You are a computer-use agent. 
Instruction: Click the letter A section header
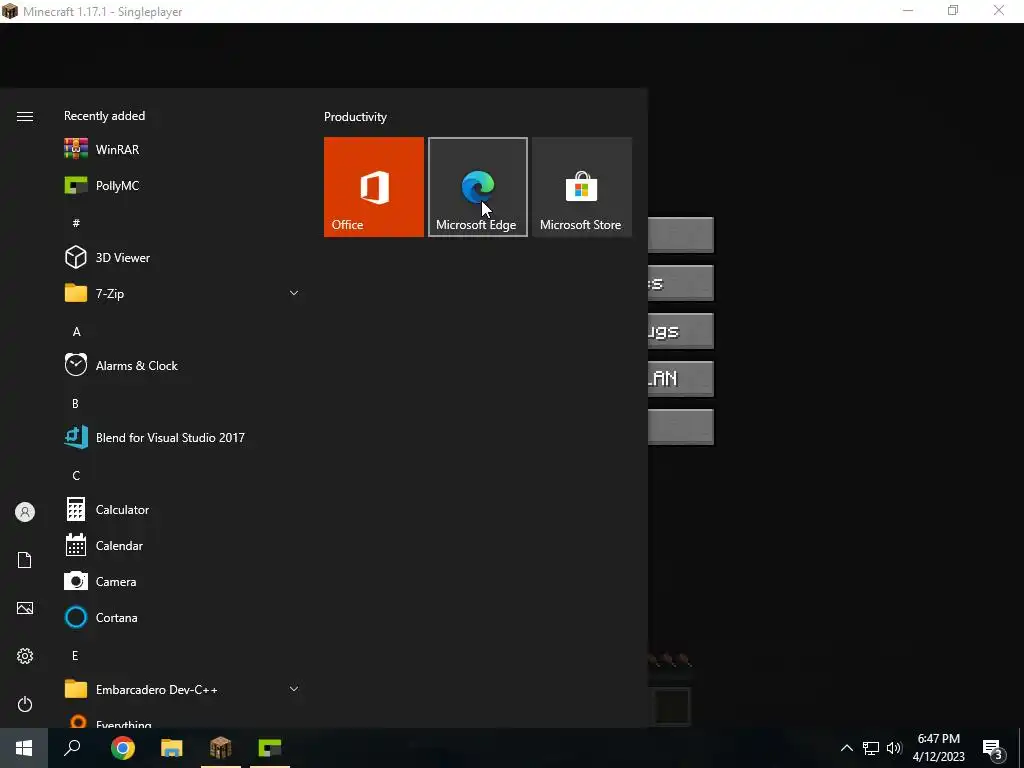pos(76,332)
